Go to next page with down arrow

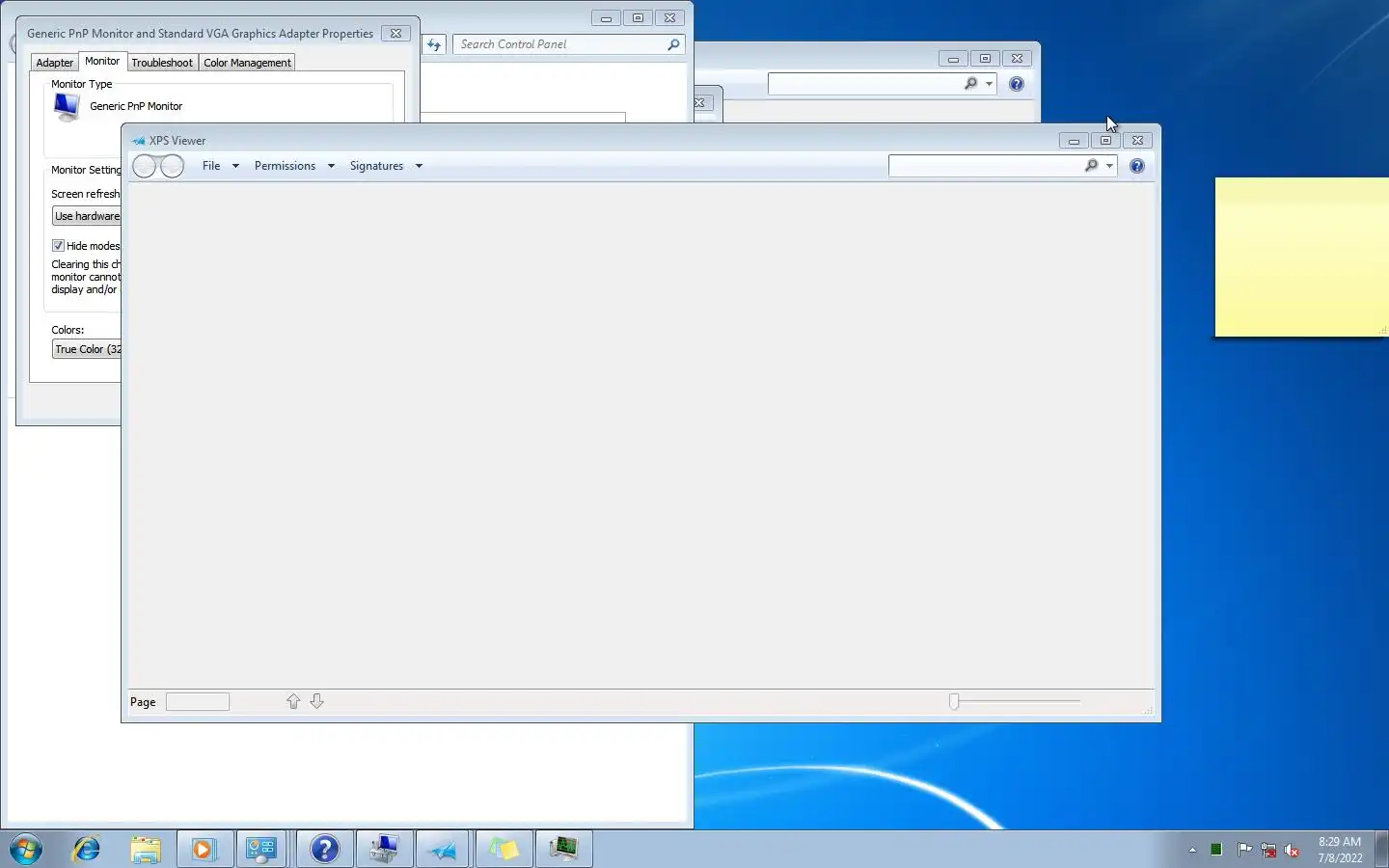[x=316, y=701]
